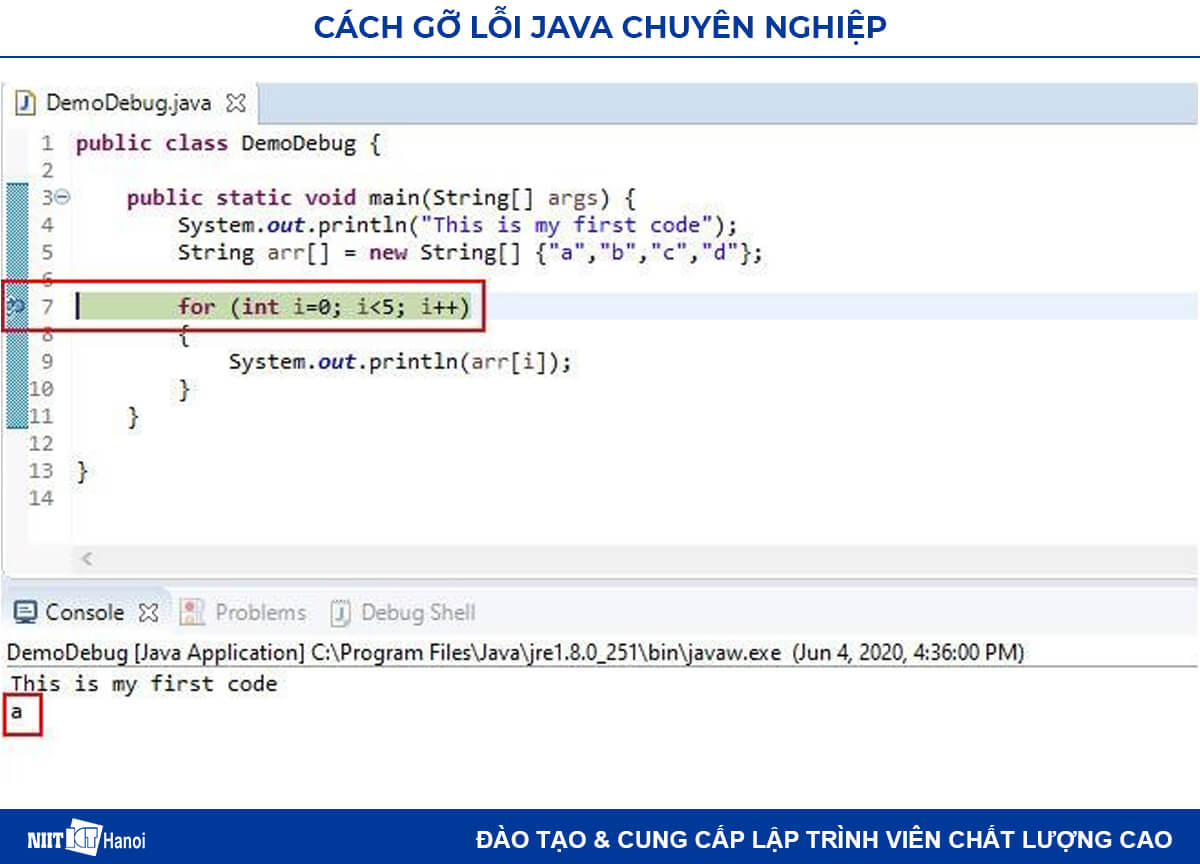This screenshot has height=864, width=1200.
Task: Close the Console view using its X
Action: tap(148, 612)
